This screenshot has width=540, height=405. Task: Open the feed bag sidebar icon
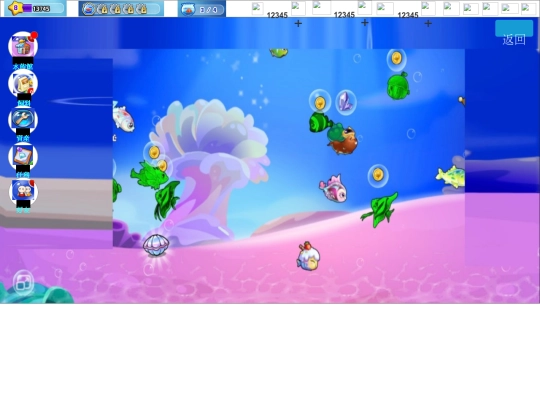click(x=23, y=83)
